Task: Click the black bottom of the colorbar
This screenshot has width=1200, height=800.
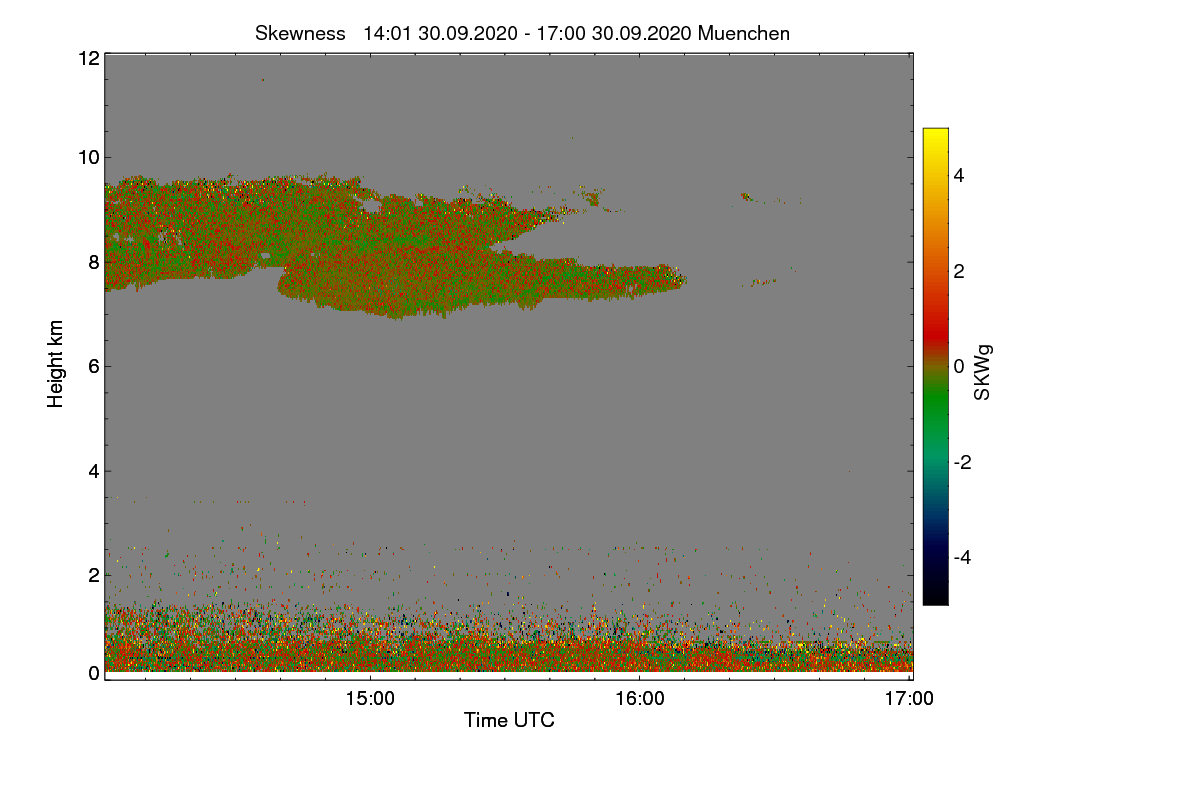Action: click(x=935, y=595)
